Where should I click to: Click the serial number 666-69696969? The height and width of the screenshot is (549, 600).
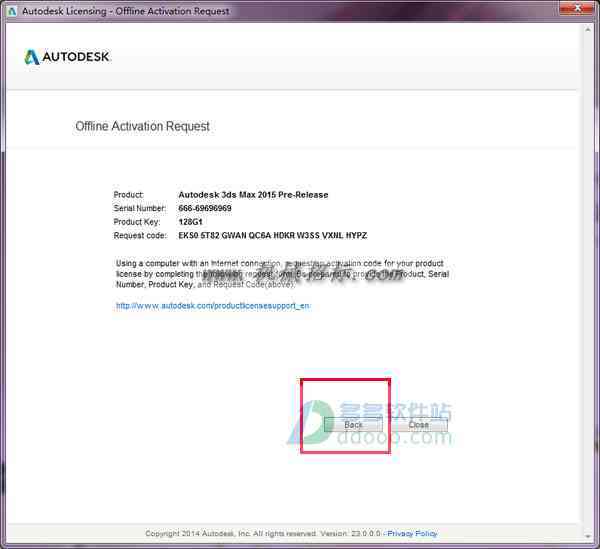205,208
